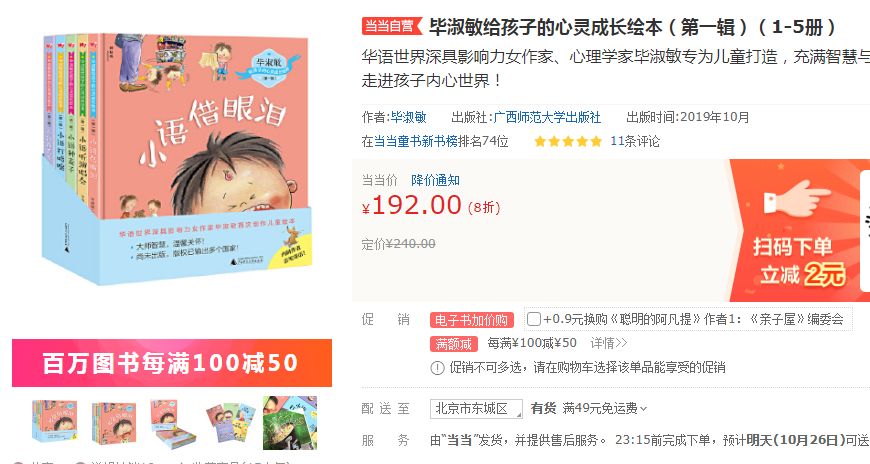Click the 降价通知 price alert link
Image resolution: width=870 pixels, height=464 pixels.
[x=436, y=180]
